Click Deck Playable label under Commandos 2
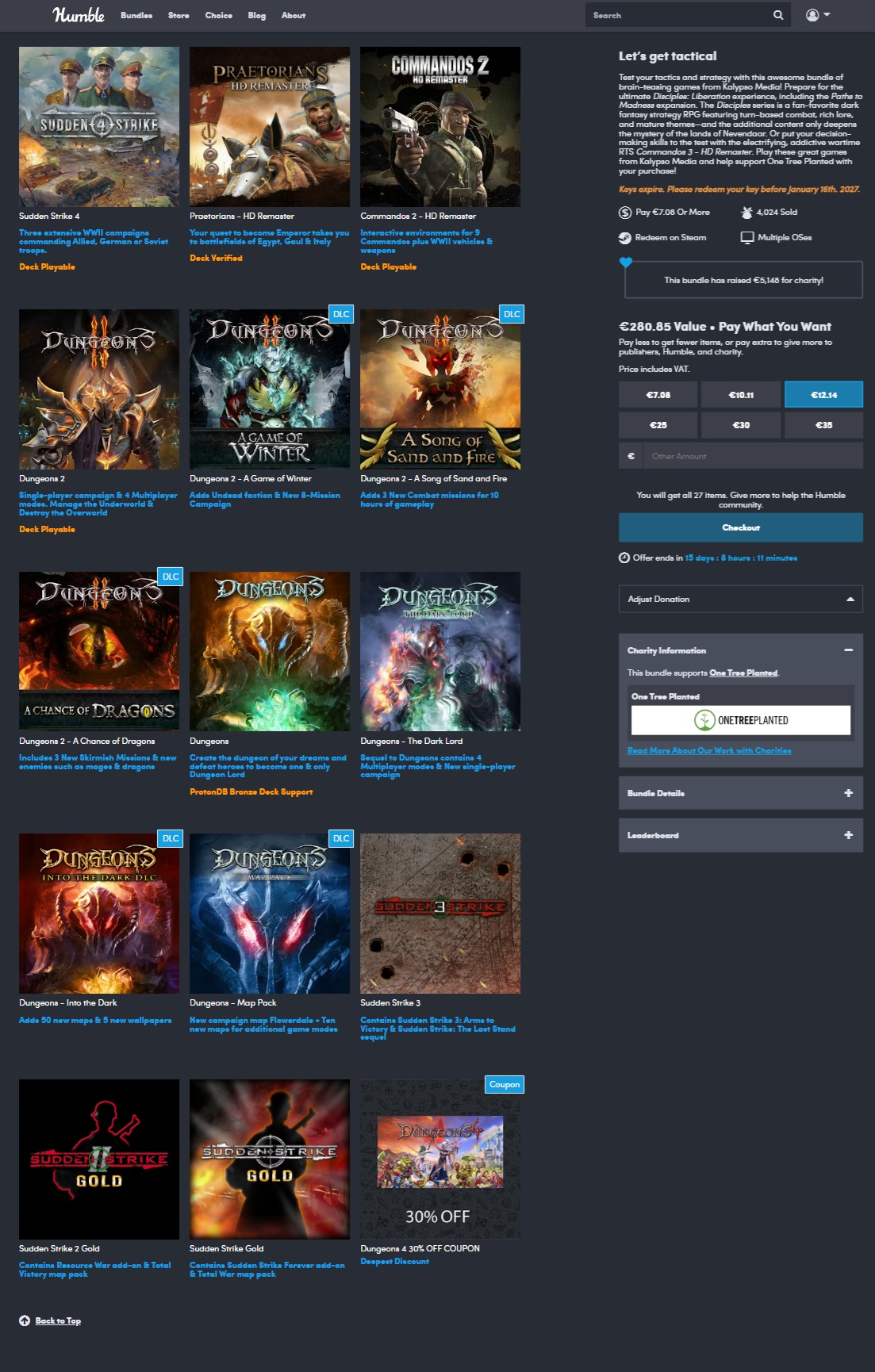Viewport: 875px width, 1372px height. click(388, 267)
